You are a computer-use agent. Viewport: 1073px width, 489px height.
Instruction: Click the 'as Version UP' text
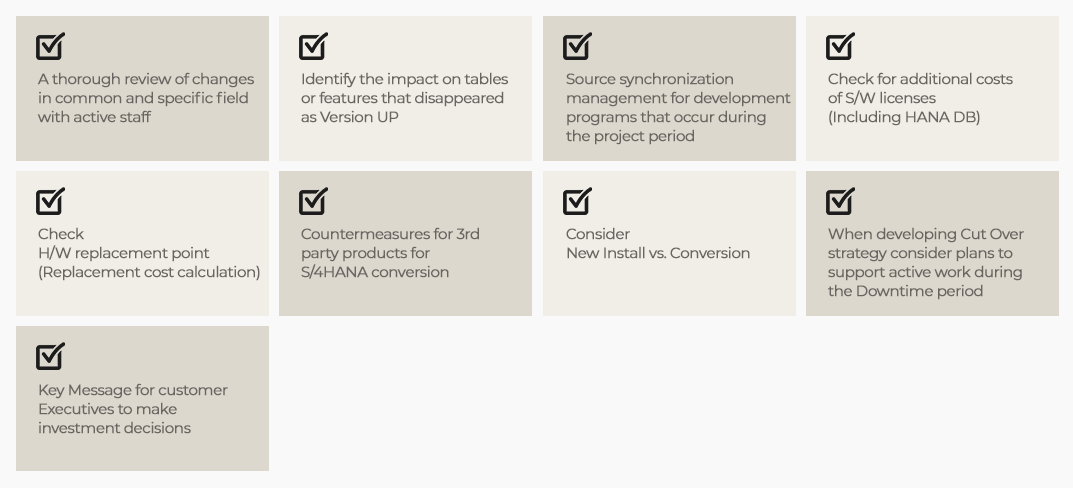point(350,117)
